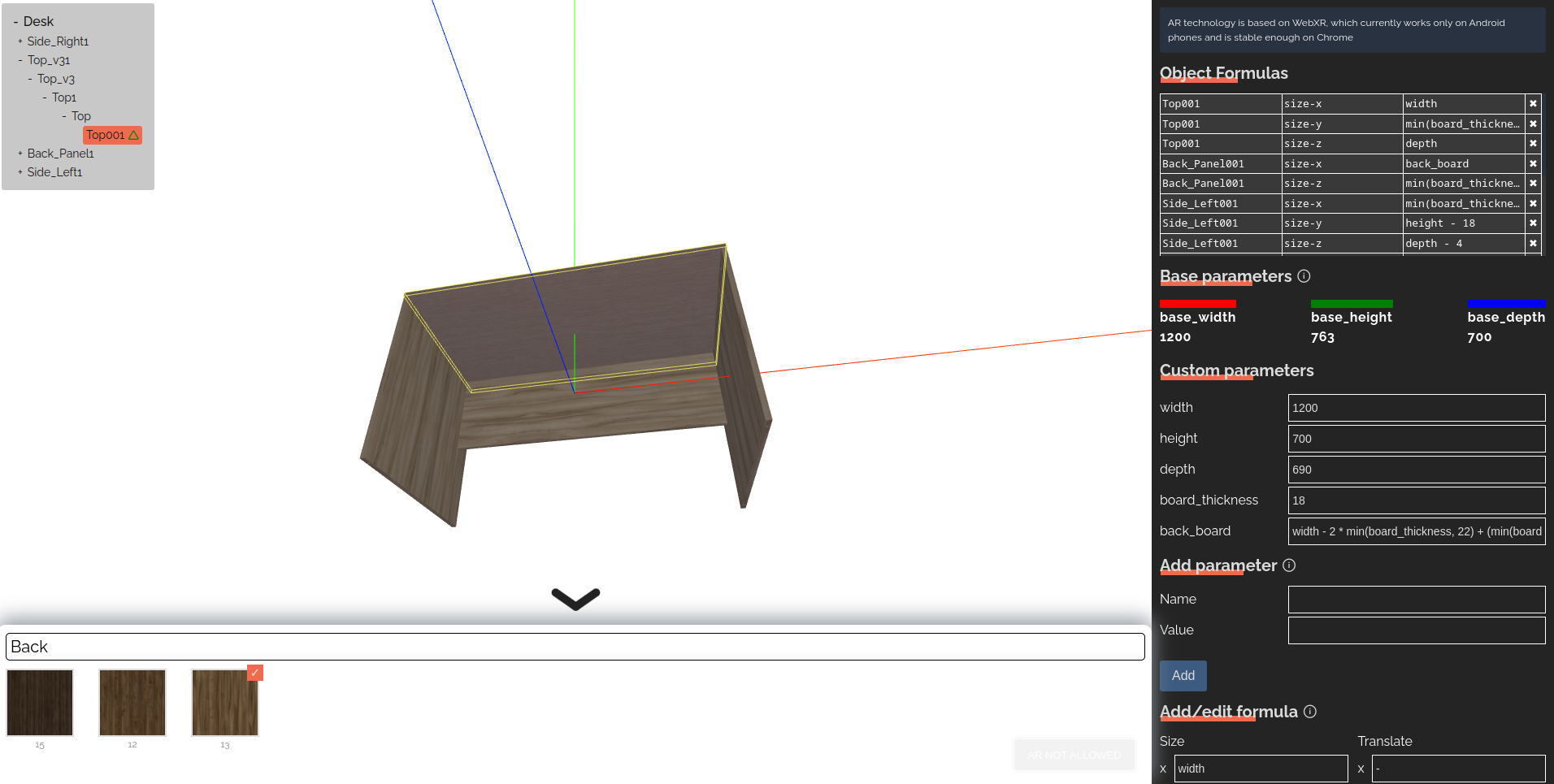The height and width of the screenshot is (784, 1554).
Task: Focus the board_thickness value field
Action: [1416, 500]
